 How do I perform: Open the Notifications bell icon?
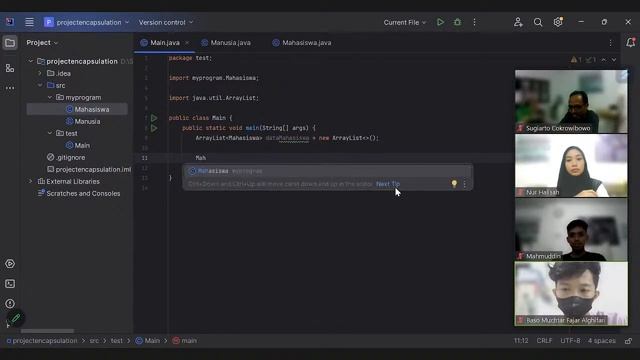tap(630, 42)
